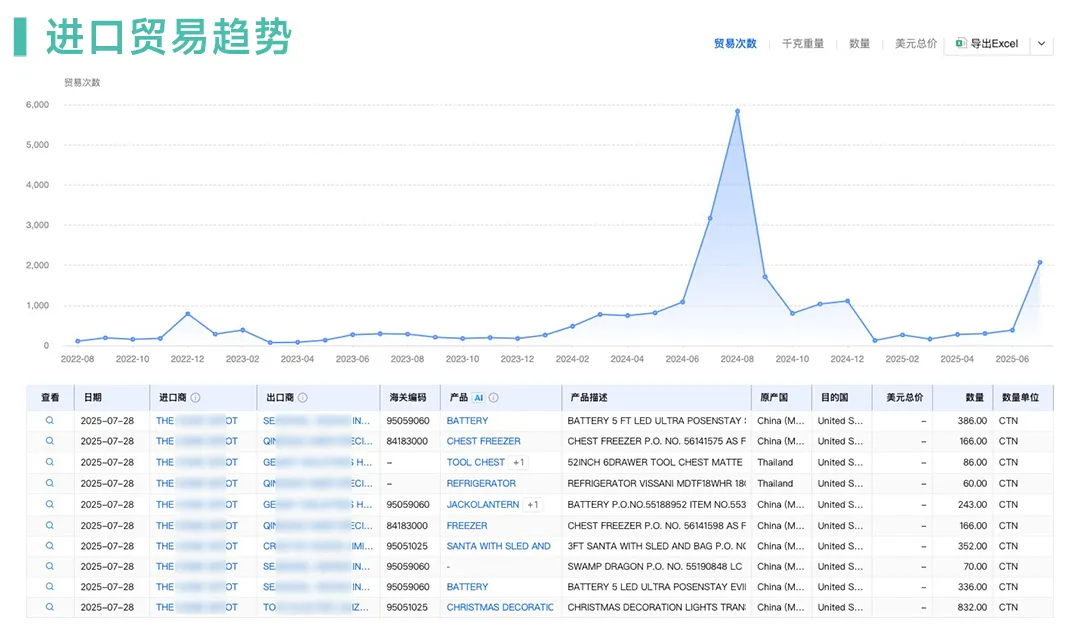Open the BATTERY product link
The image size is (1080, 636).
[469, 420]
